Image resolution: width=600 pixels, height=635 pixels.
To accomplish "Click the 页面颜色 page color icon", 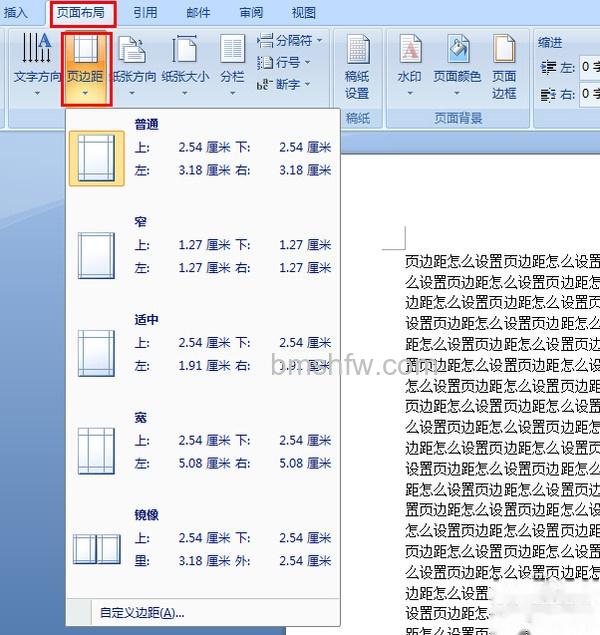I will pyautogui.click(x=458, y=49).
